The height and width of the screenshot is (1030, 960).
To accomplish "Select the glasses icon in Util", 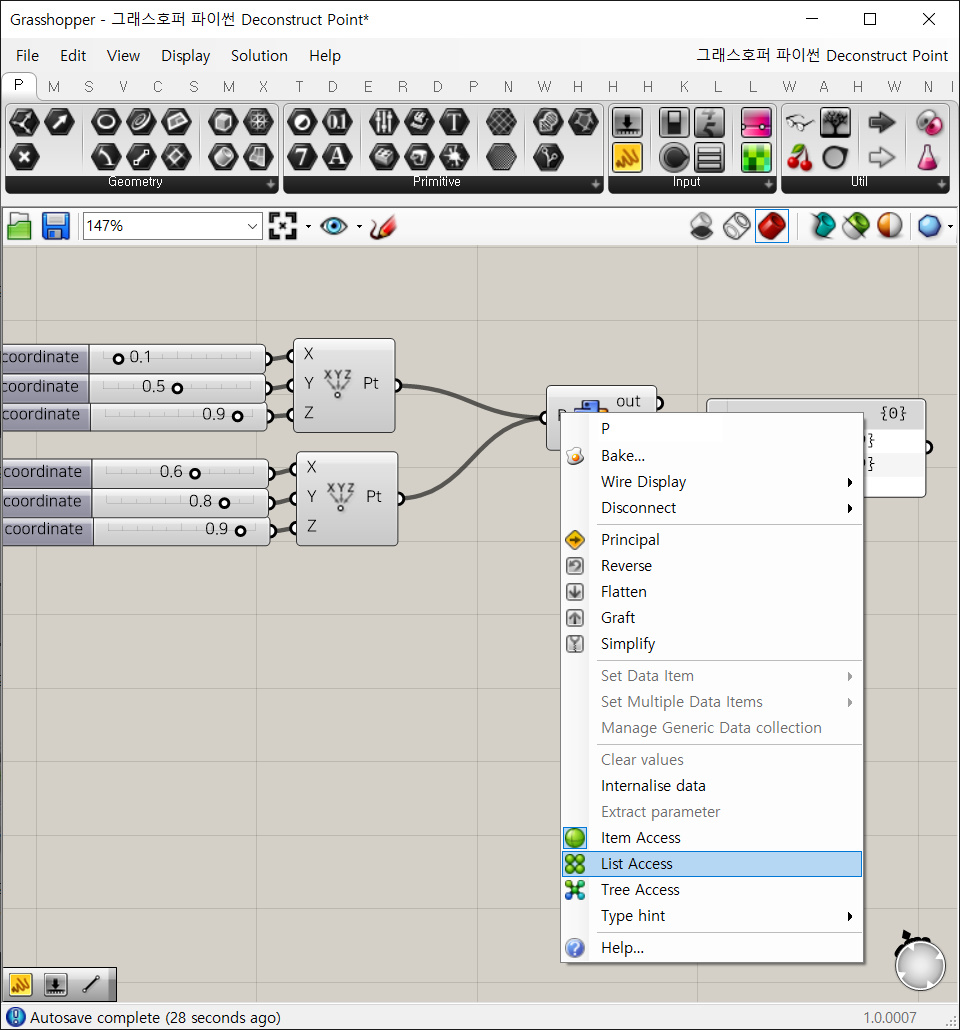I will (x=799, y=122).
